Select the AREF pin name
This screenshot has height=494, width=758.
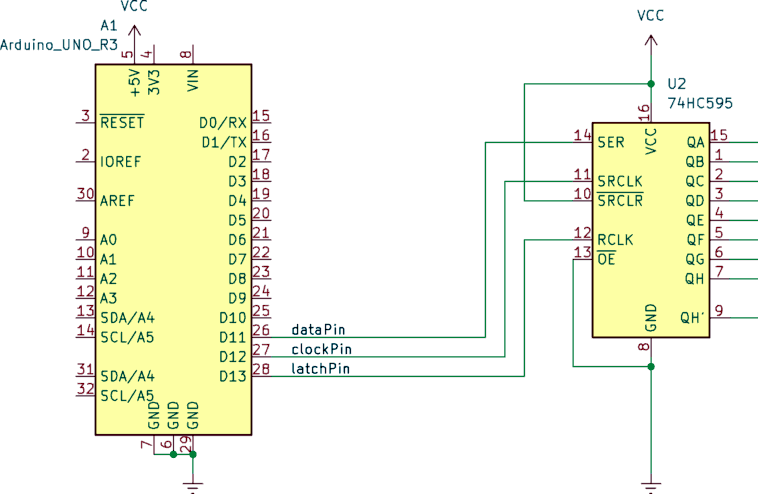click(x=117, y=201)
